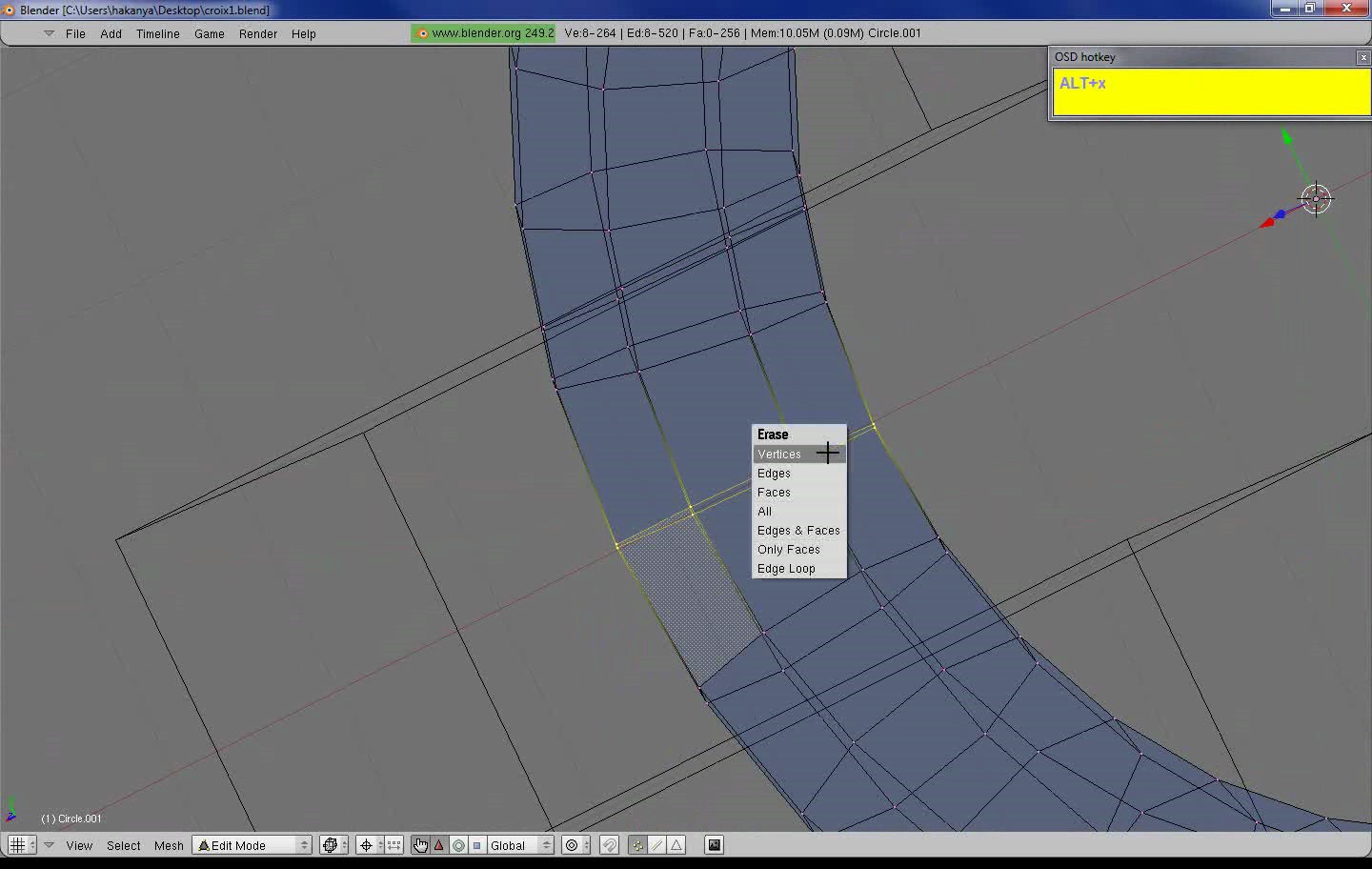
Task: Open the Render menu
Action: pos(258,33)
